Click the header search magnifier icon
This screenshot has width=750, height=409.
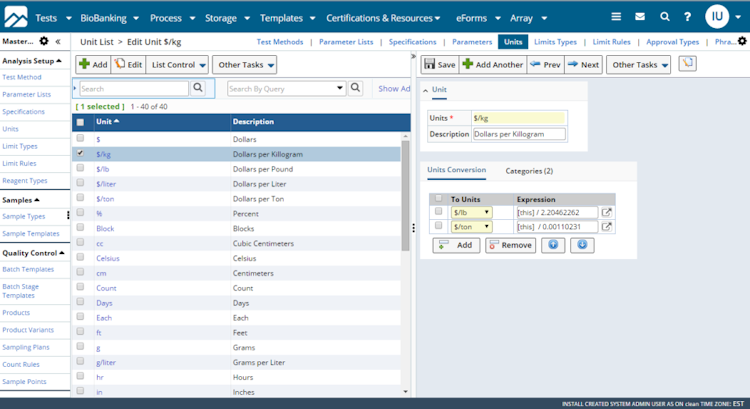point(665,17)
